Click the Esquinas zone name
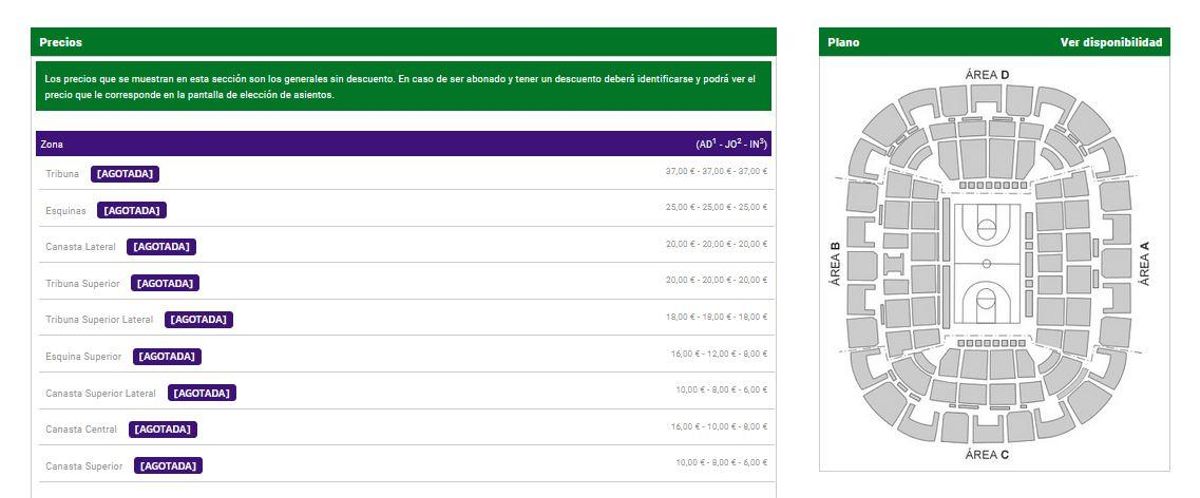1200x498 pixels. (x=65, y=210)
